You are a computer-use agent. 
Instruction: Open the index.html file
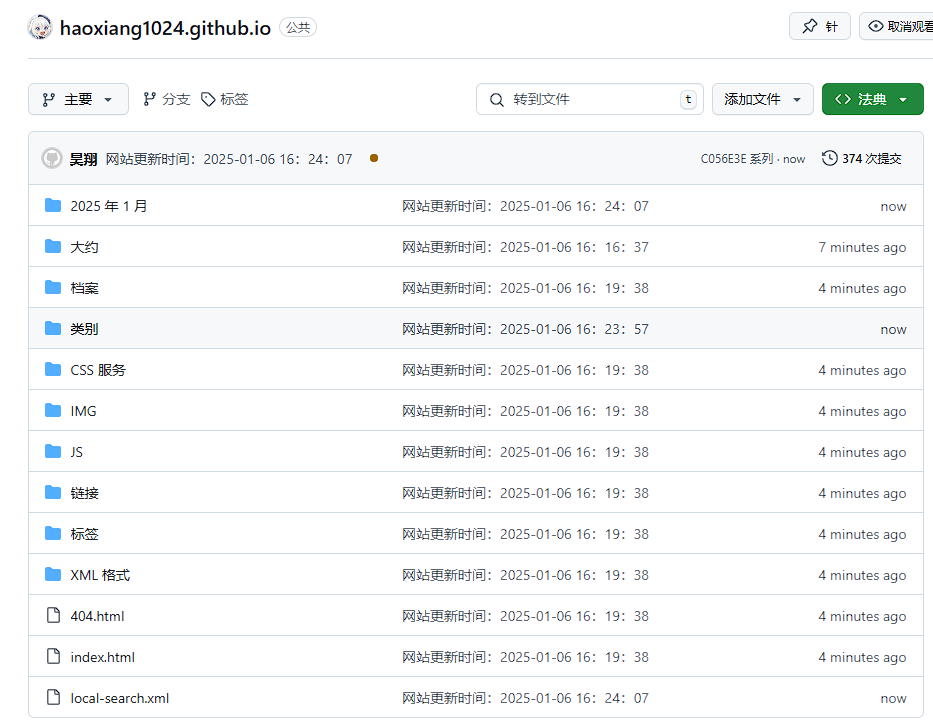click(x=102, y=657)
